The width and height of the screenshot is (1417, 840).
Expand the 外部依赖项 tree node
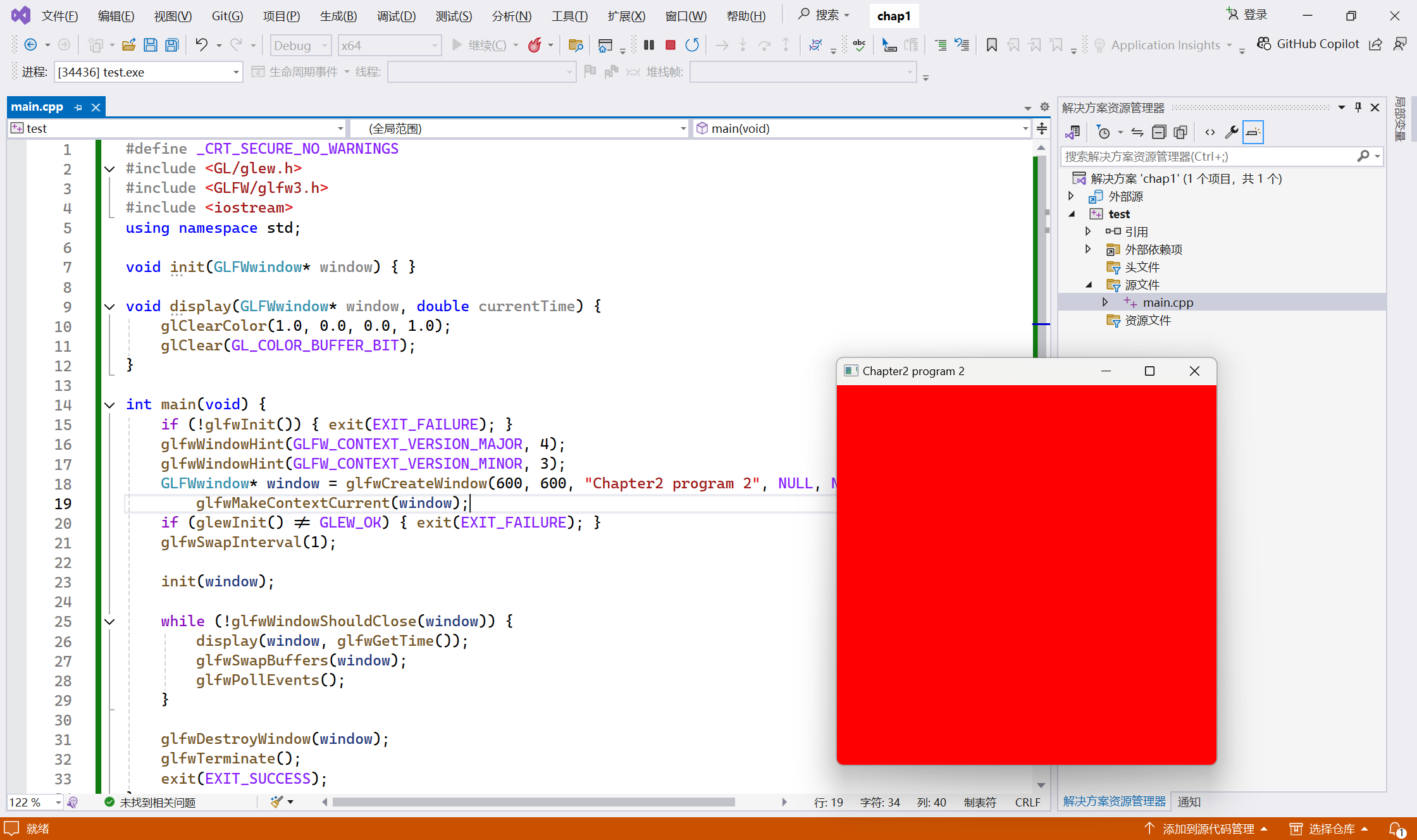coord(1087,249)
